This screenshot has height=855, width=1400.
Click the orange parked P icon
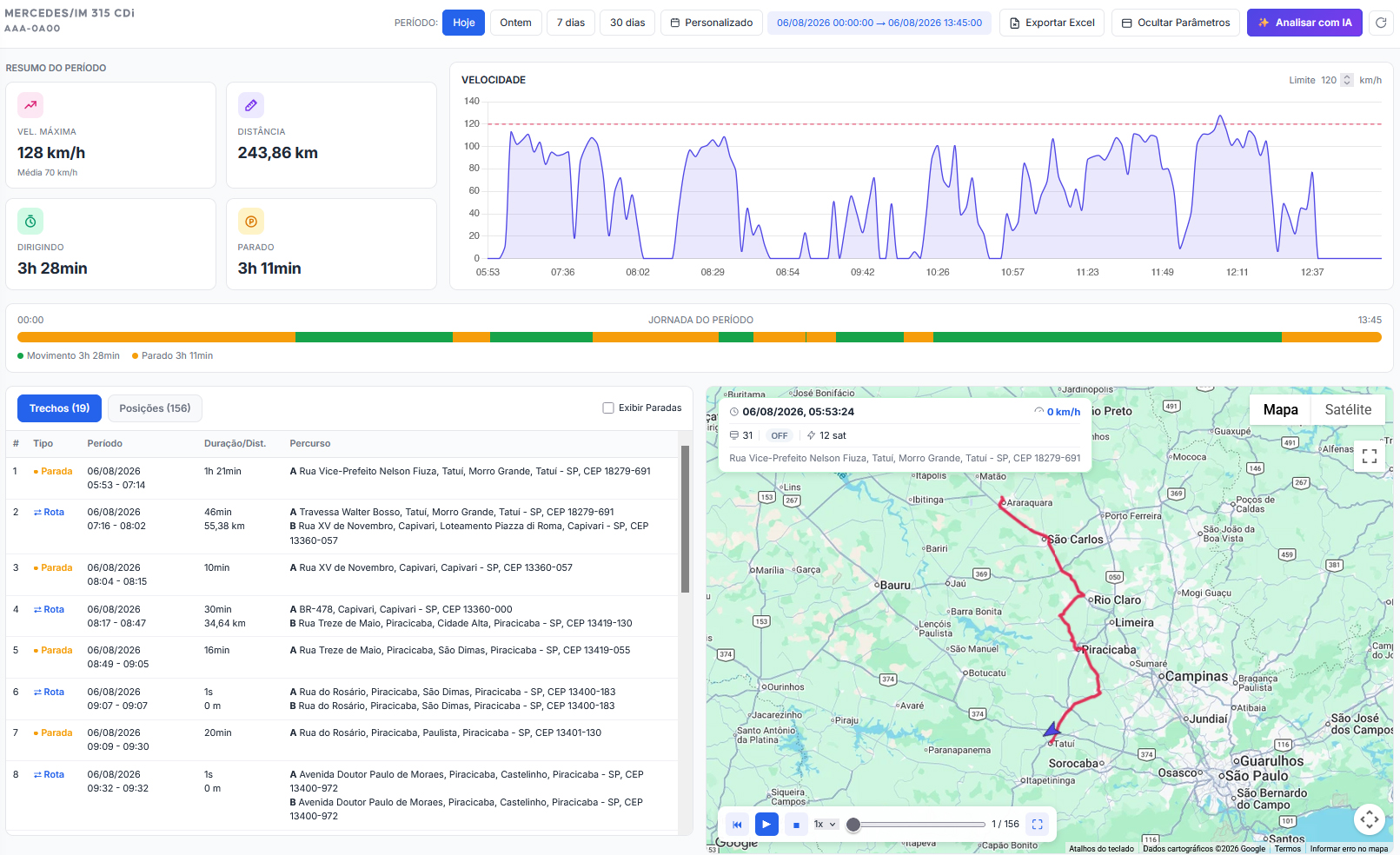click(x=251, y=222)
